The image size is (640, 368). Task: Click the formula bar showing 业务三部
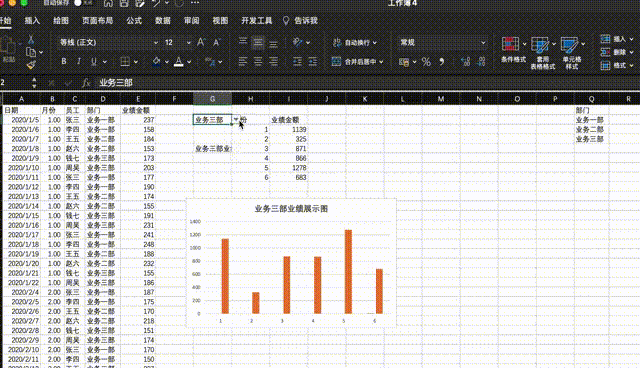(x=367, y=83)
